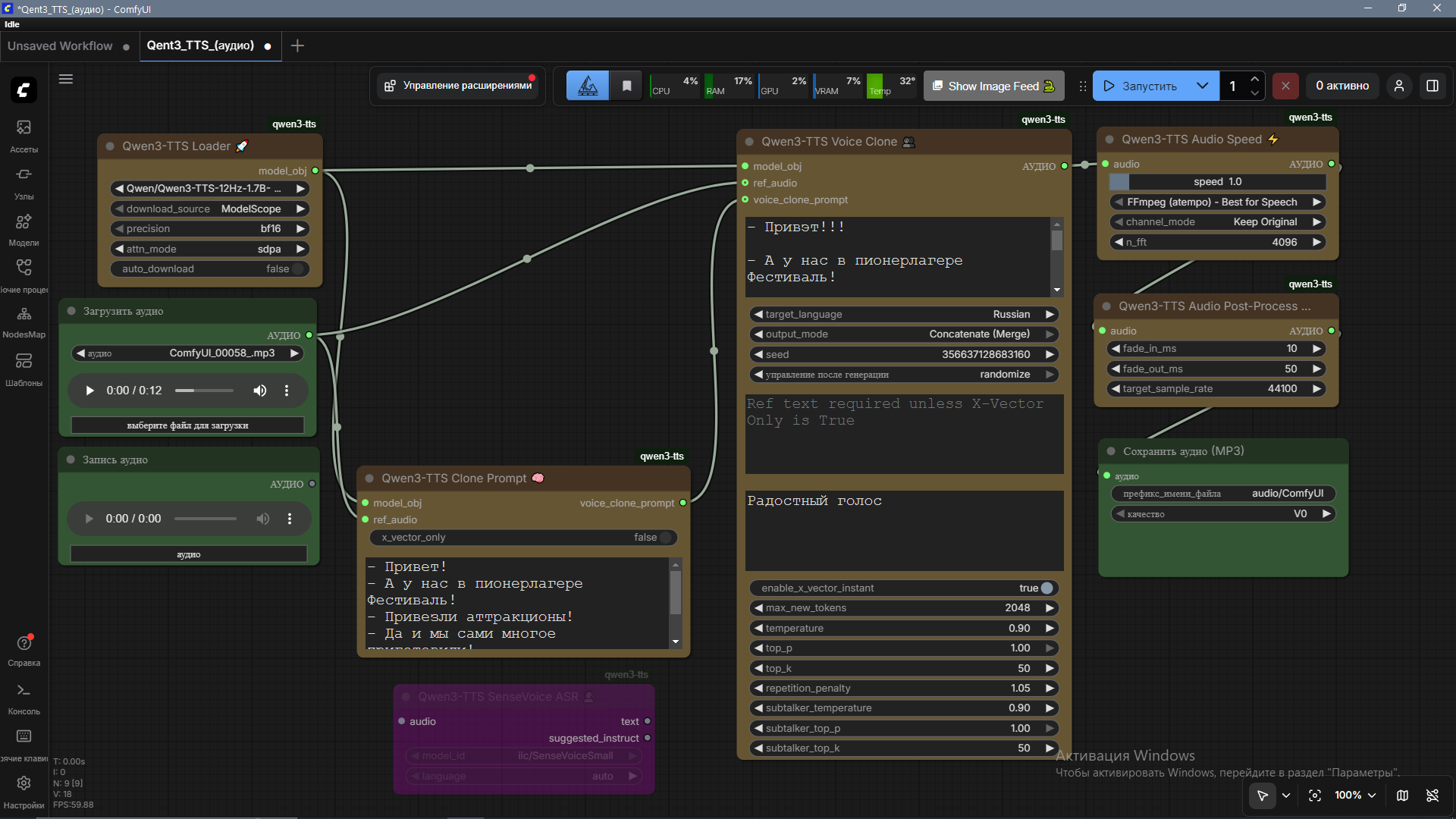Mute the loaded audio player volume
The height and width of the screenshot is (819, 1456).
[x=259, y=391]
